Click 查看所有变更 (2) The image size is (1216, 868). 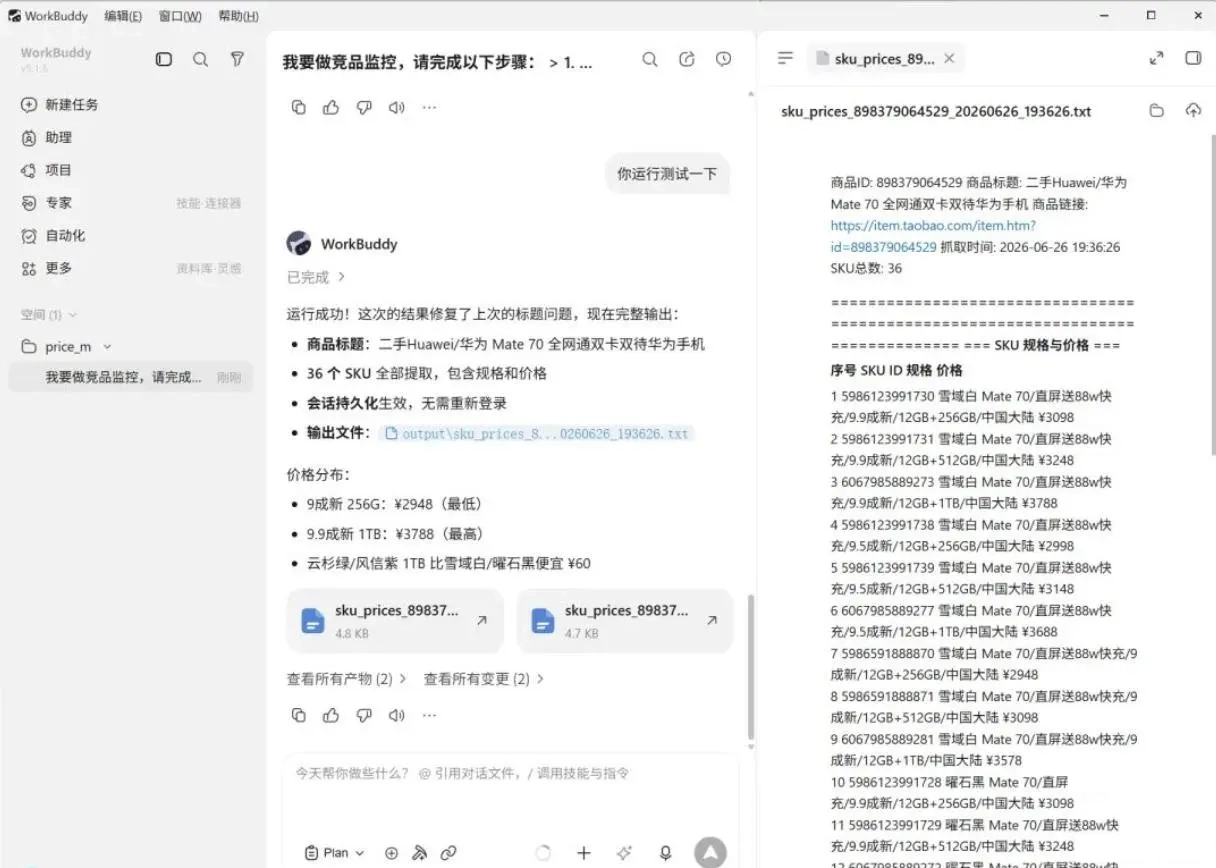[x=483, y=679]
